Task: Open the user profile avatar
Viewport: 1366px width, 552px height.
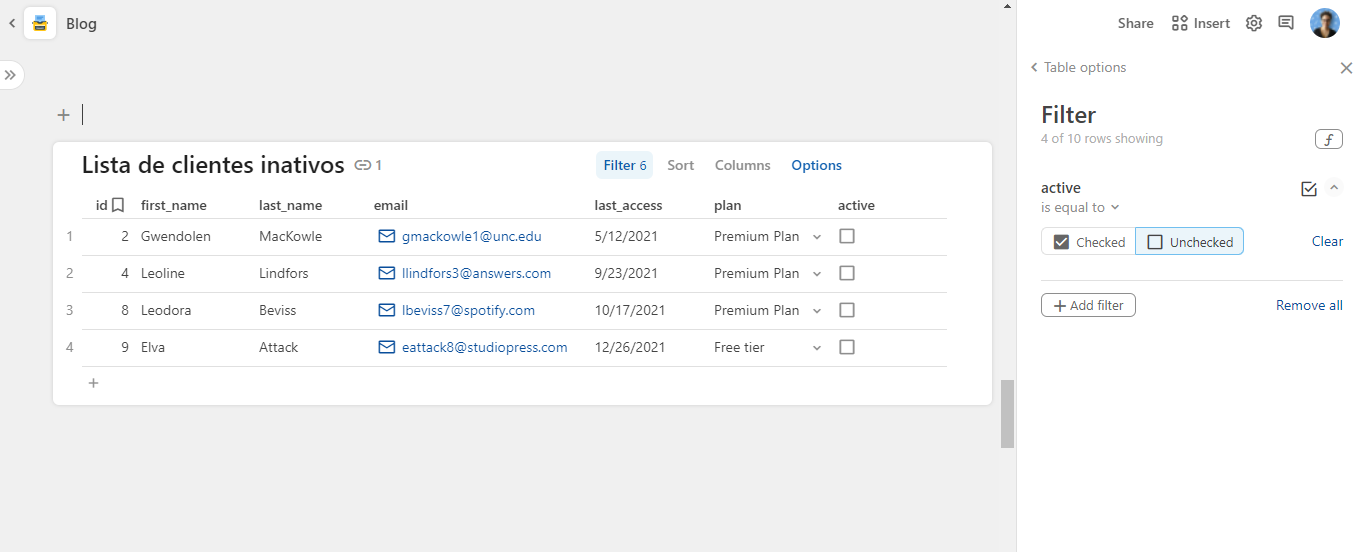Action: coord(1325,23)
